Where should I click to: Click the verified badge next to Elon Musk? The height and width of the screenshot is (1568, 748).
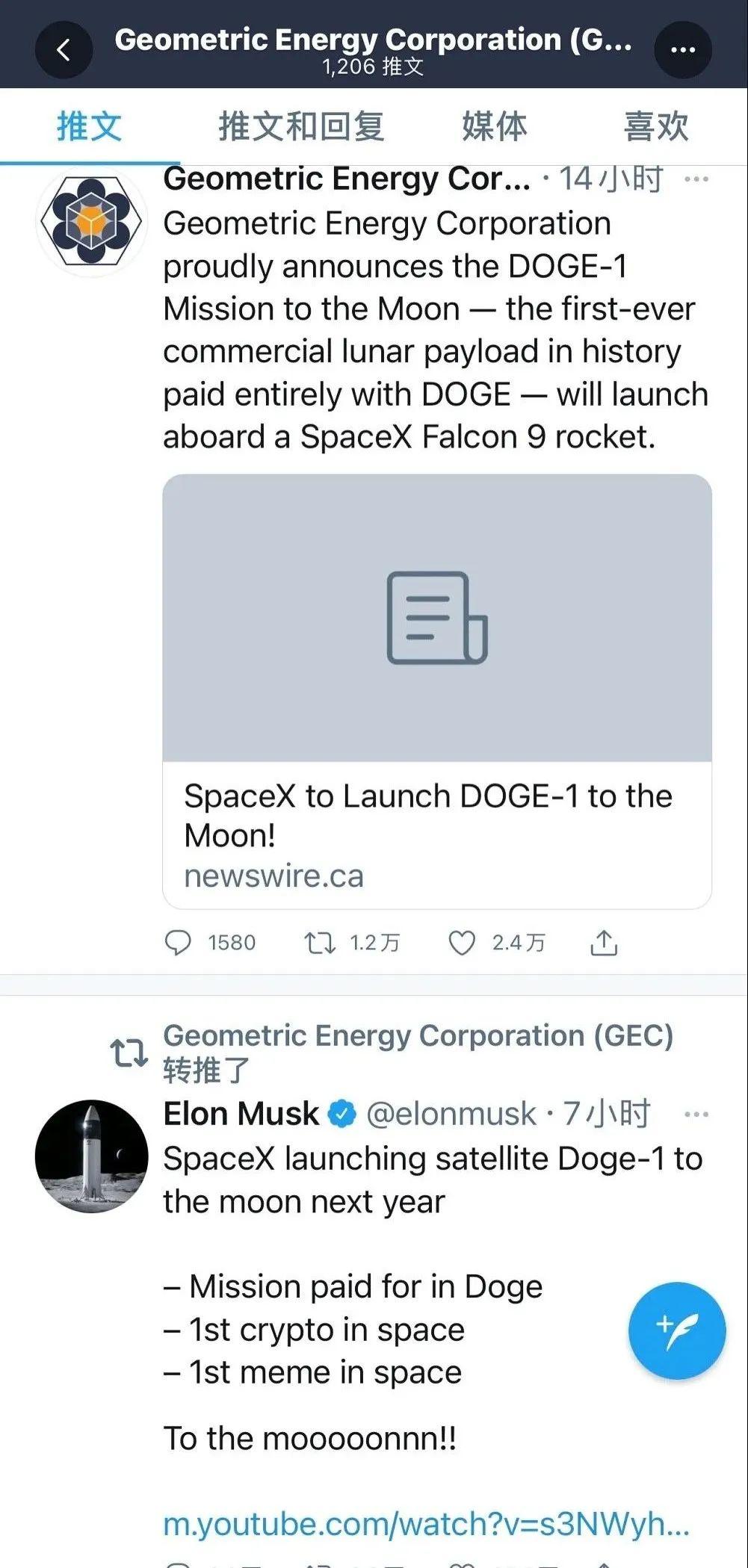click(341, 1113)
